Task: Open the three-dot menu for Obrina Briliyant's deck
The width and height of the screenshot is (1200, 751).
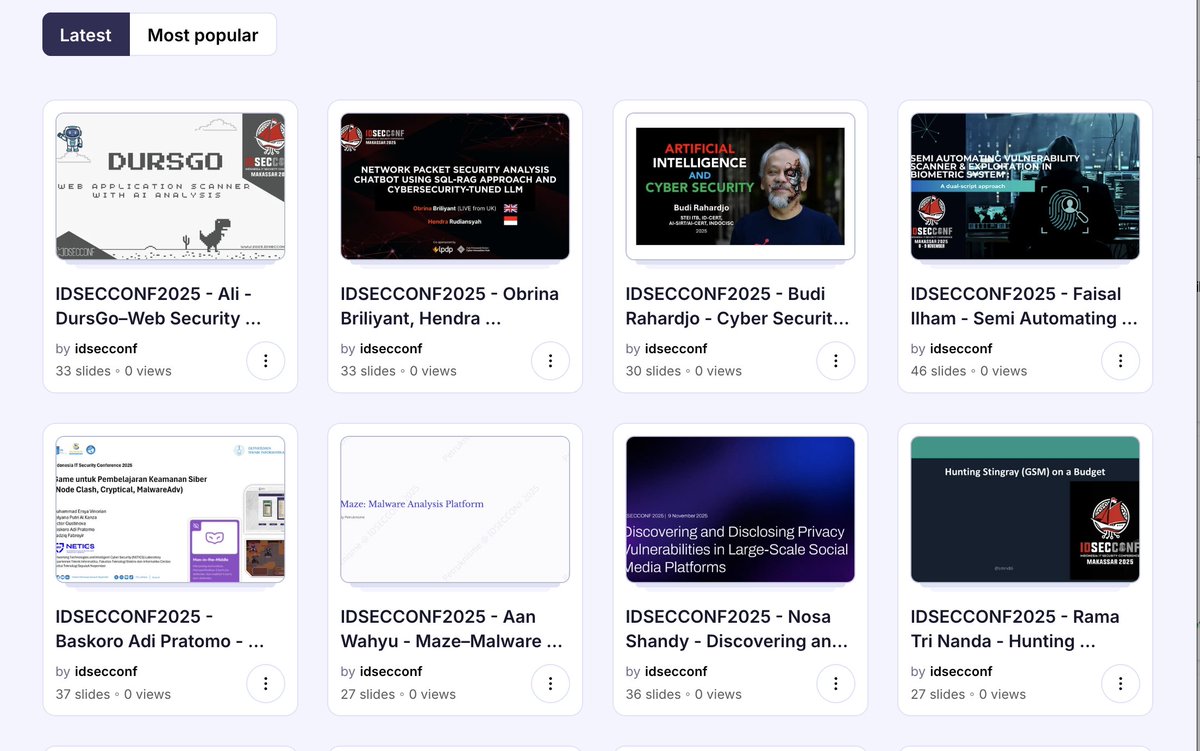Action: 550,360
